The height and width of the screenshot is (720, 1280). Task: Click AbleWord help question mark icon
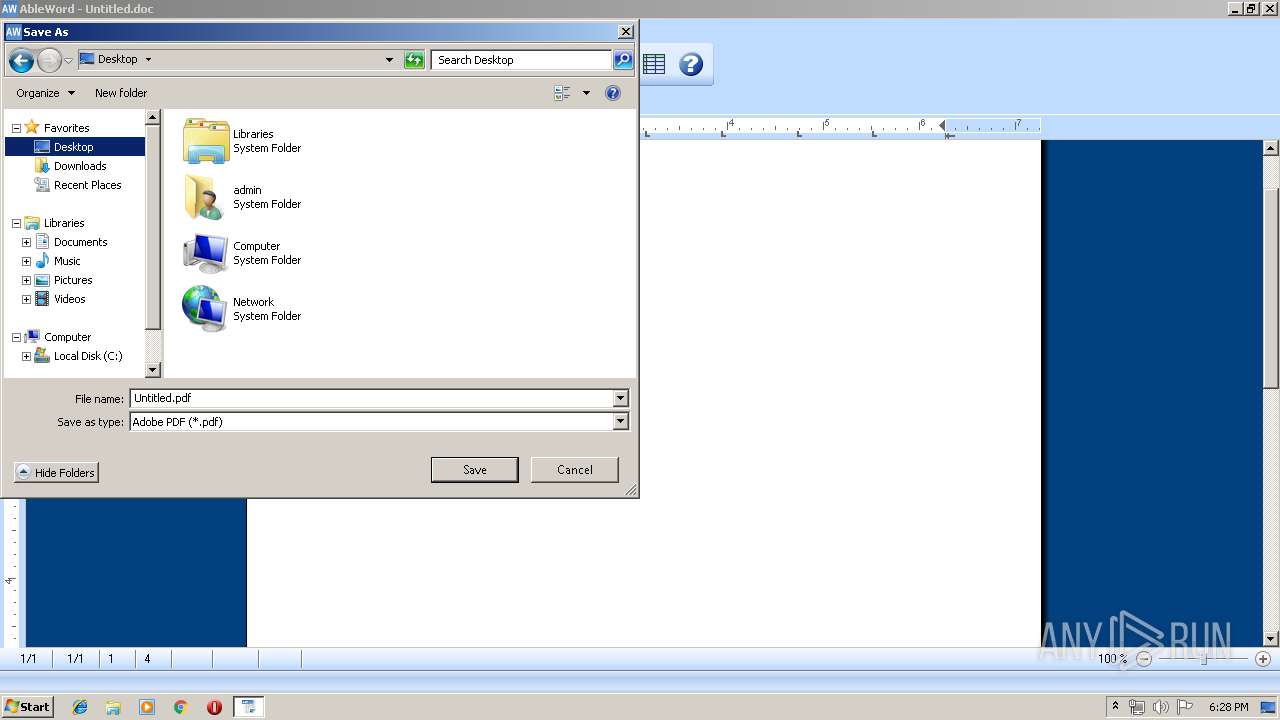(691, 65)
